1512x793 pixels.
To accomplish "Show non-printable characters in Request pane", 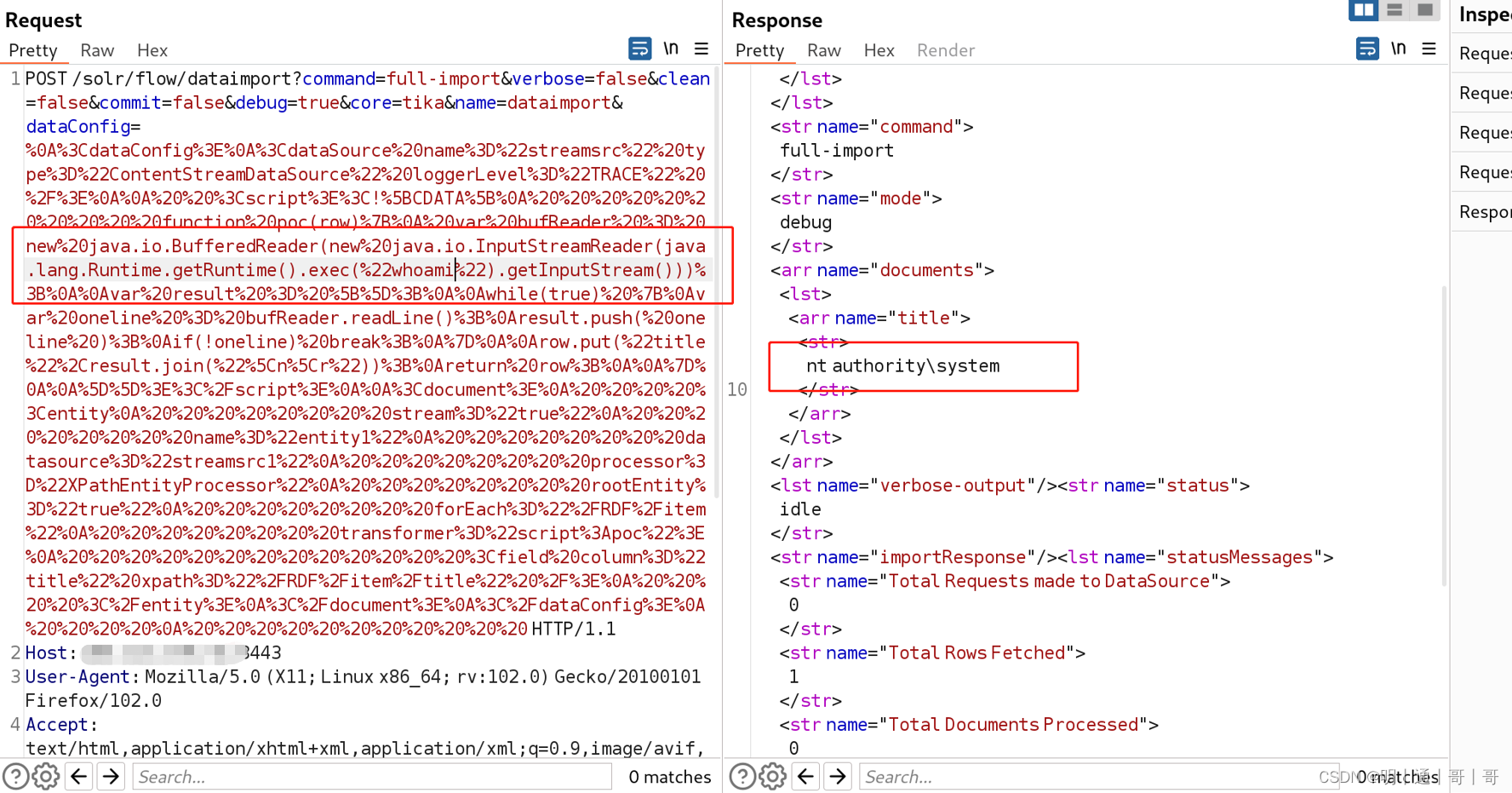I will [671, 49].
